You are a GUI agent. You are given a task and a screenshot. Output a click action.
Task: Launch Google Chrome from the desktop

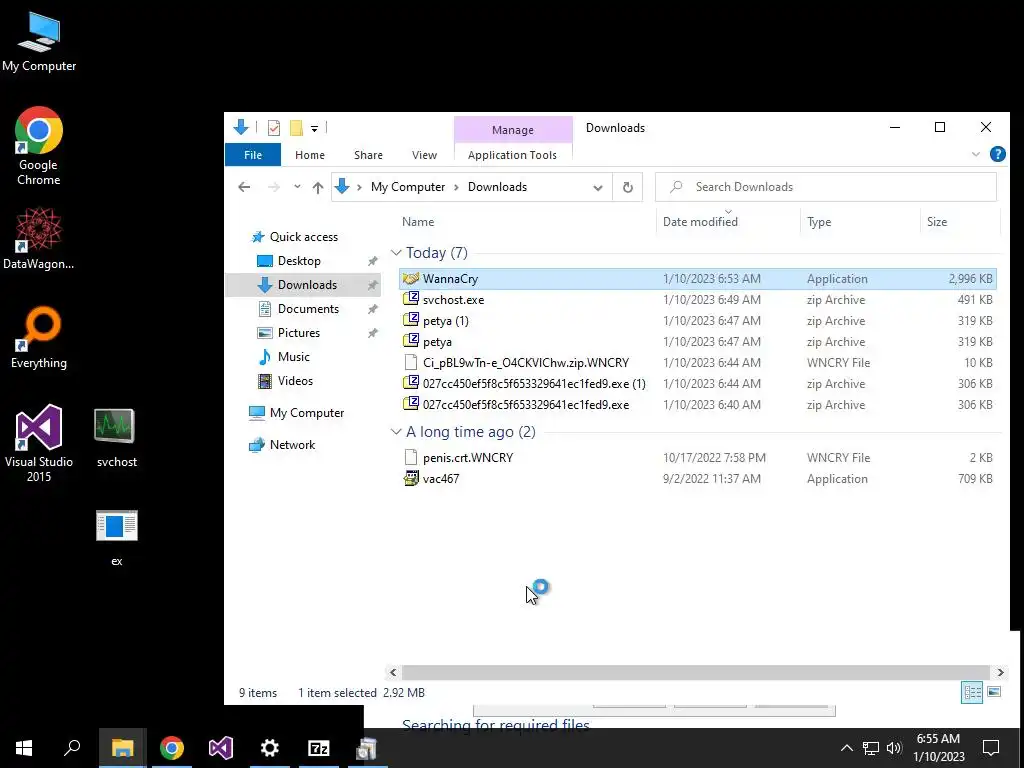point(39,145)
